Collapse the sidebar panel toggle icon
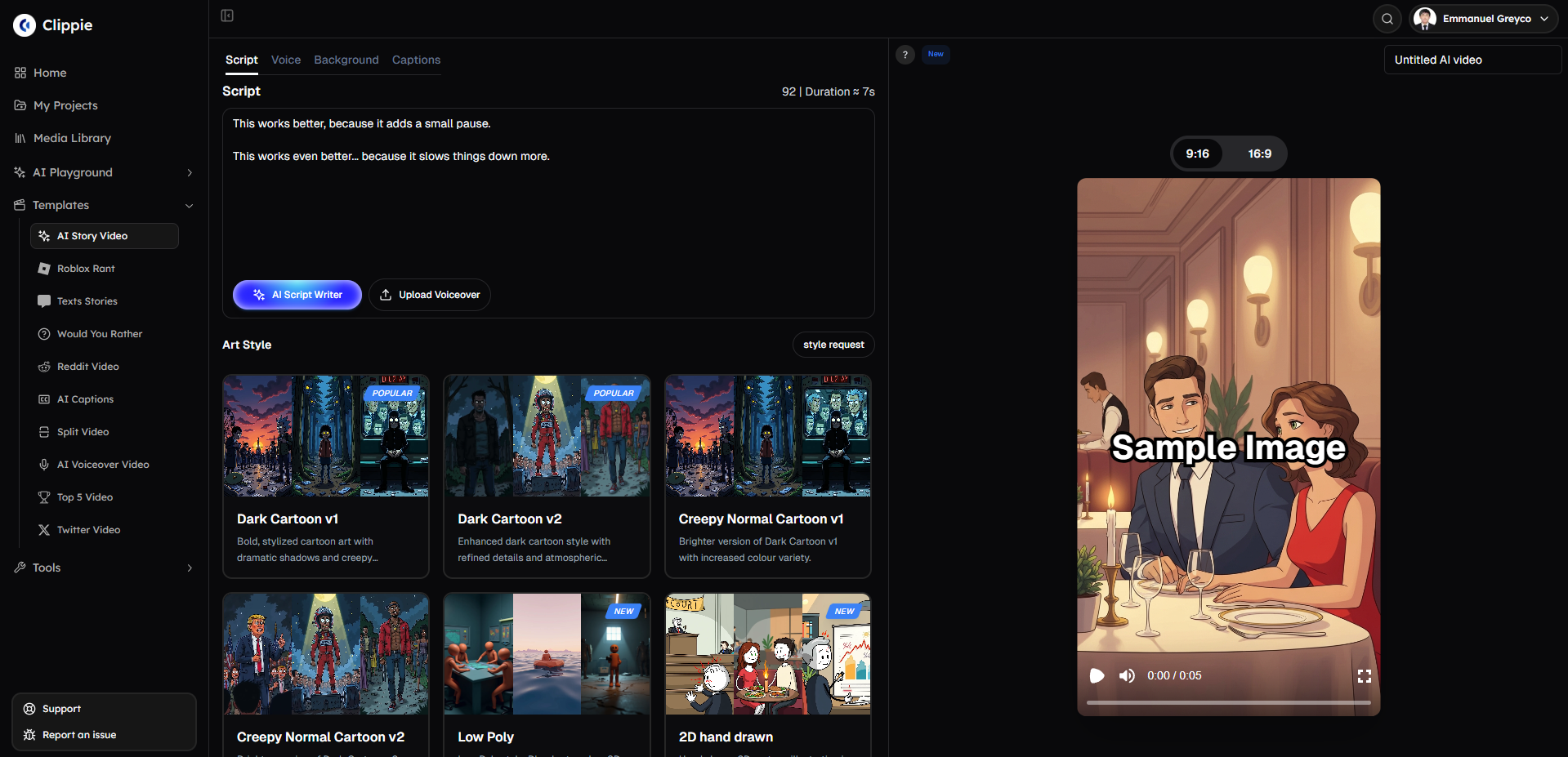 [227, 16]
